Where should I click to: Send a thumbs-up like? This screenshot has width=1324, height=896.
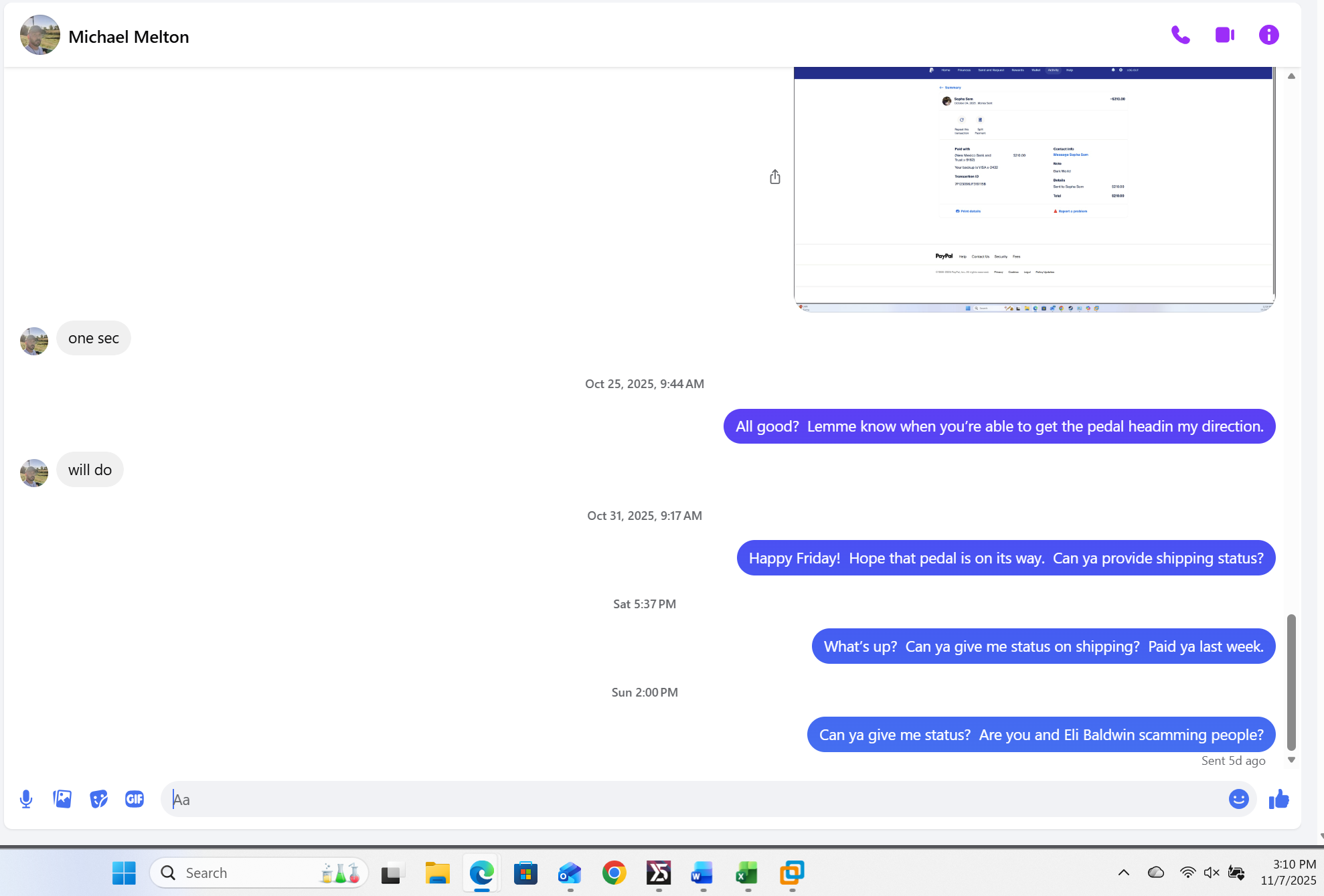1278,799
